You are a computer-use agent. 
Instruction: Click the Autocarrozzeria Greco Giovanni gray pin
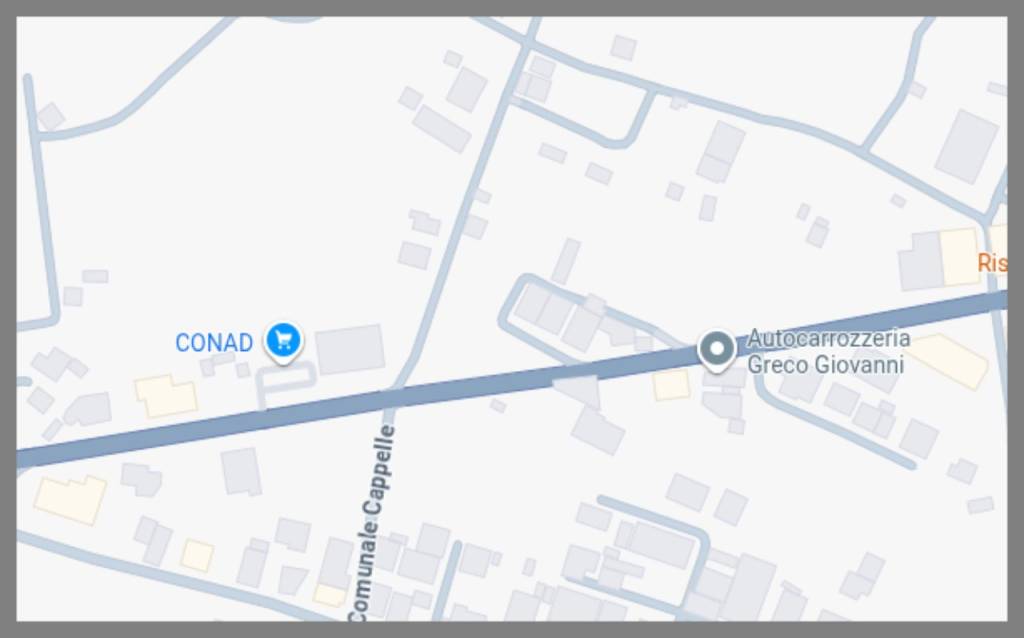tap(716, 350)
